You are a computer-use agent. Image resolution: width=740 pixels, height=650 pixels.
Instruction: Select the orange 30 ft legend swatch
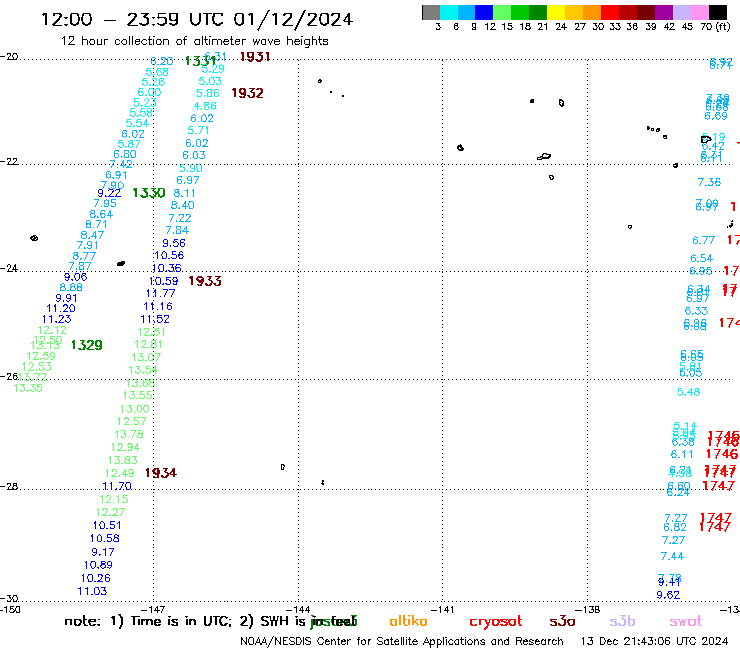pos(592,12)
